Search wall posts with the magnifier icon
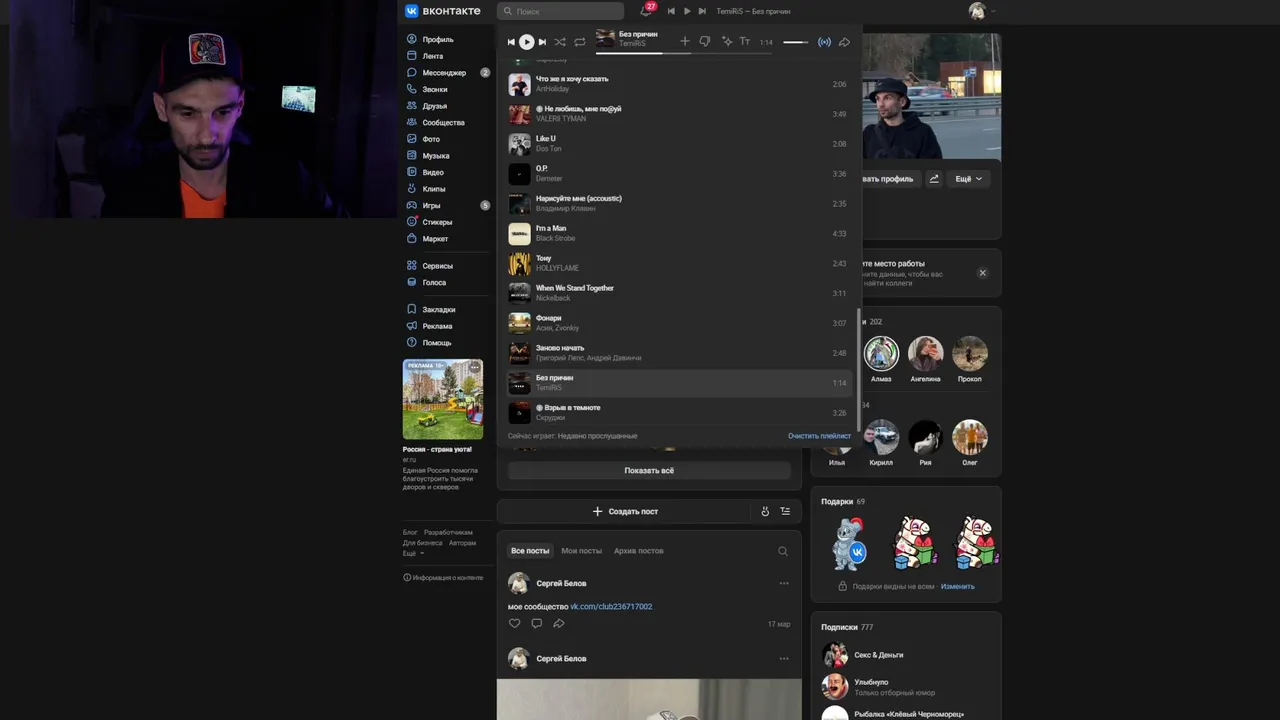 click(783, 551)
